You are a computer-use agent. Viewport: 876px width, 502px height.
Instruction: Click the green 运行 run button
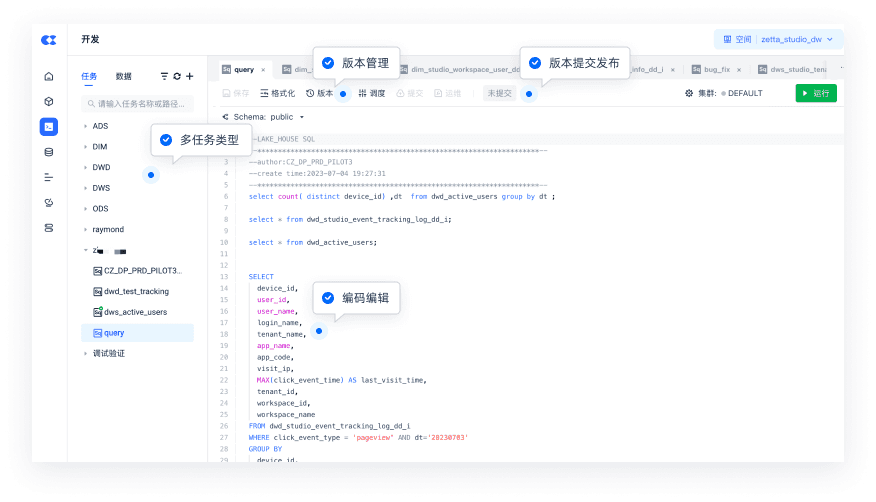tap(816, 93)
